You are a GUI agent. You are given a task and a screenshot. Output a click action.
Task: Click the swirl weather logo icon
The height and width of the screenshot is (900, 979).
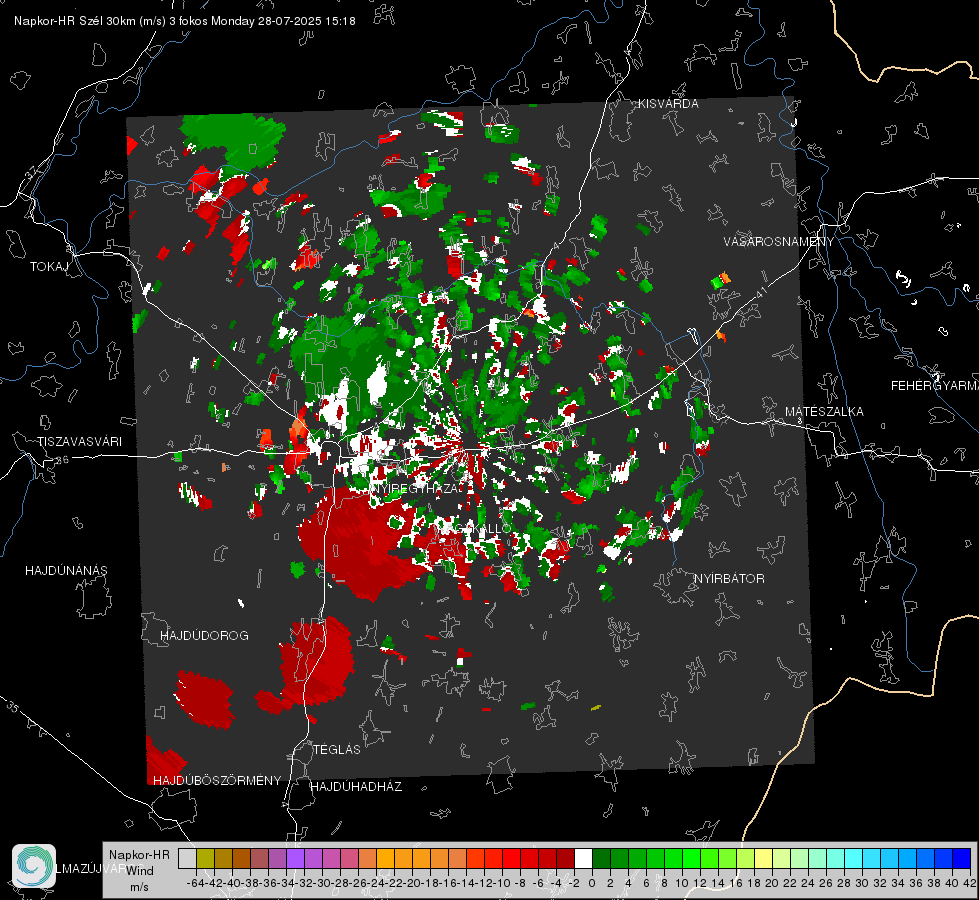click(x=34, y=866)
